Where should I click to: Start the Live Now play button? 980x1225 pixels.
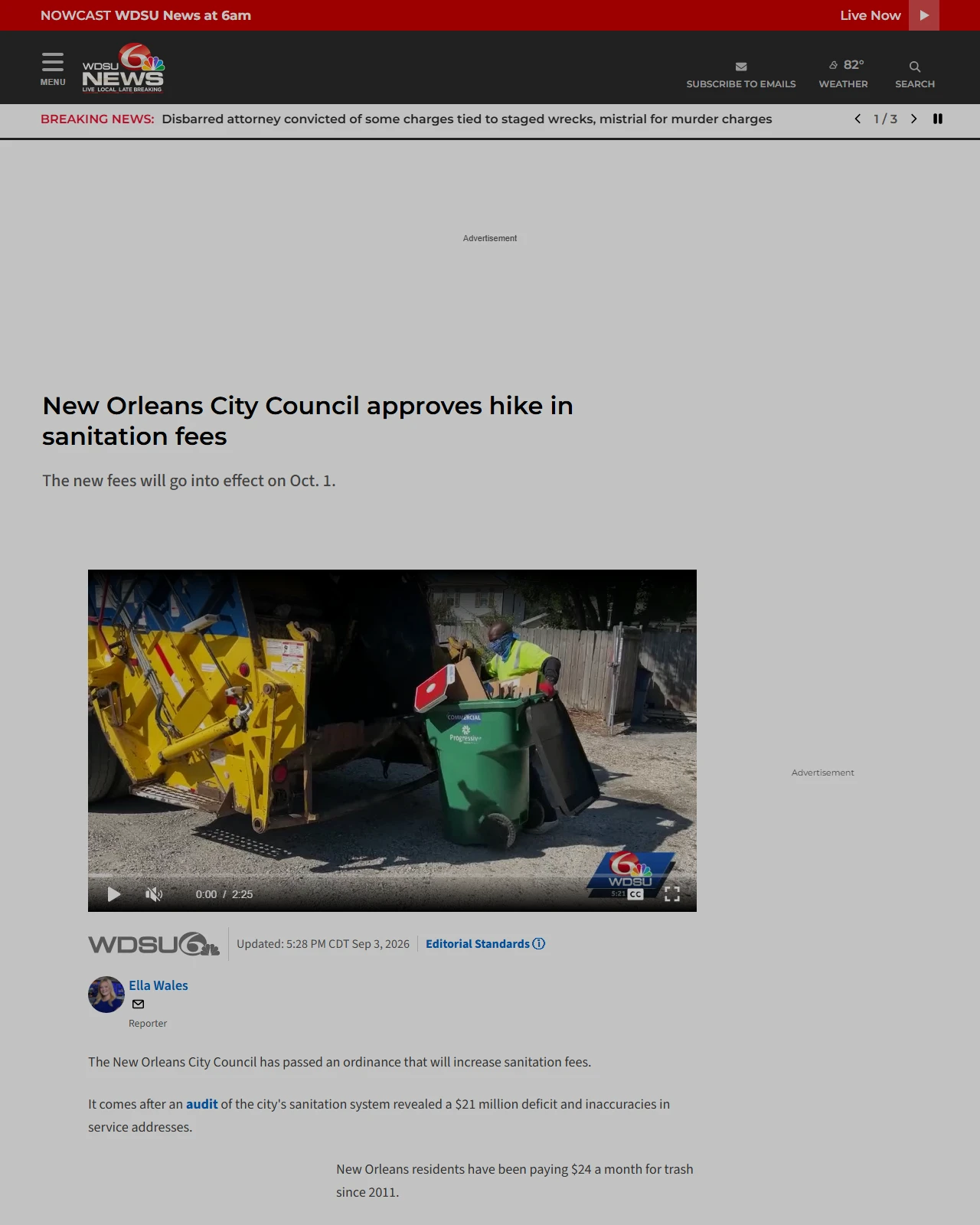(x=924, y=15)
